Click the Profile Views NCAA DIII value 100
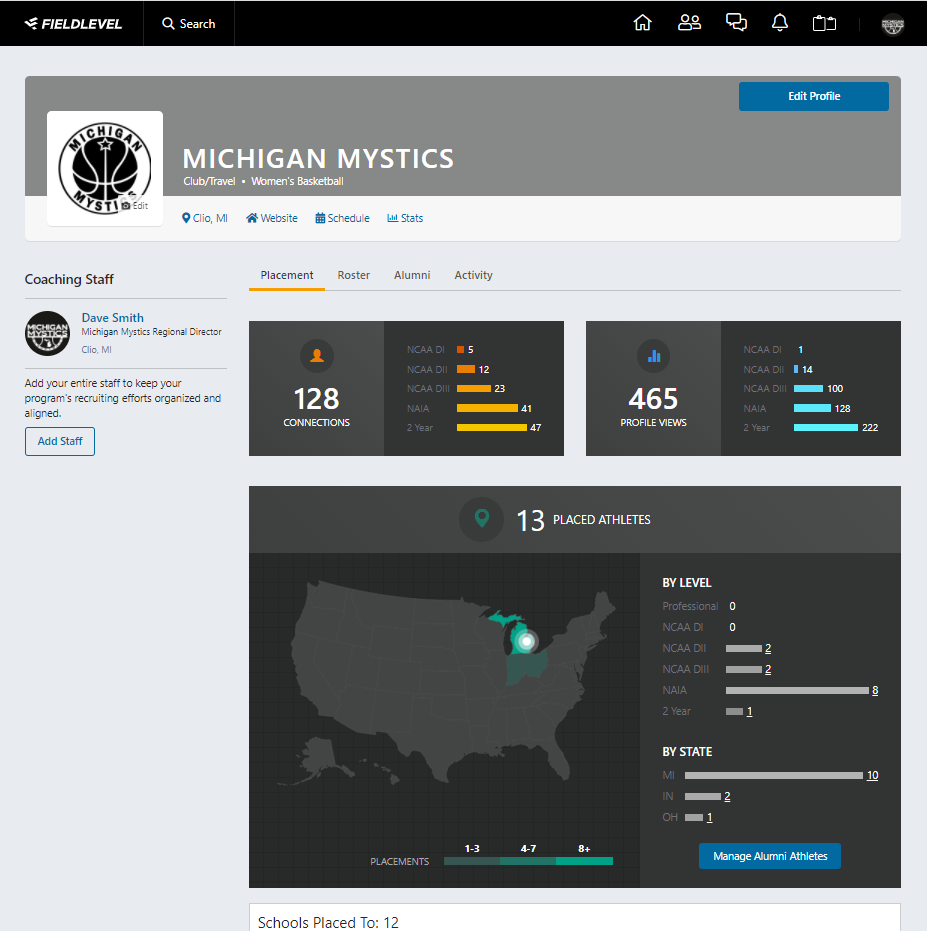Image resolution: width=927 pixels, height=931 pixels. tap(835, 388)
